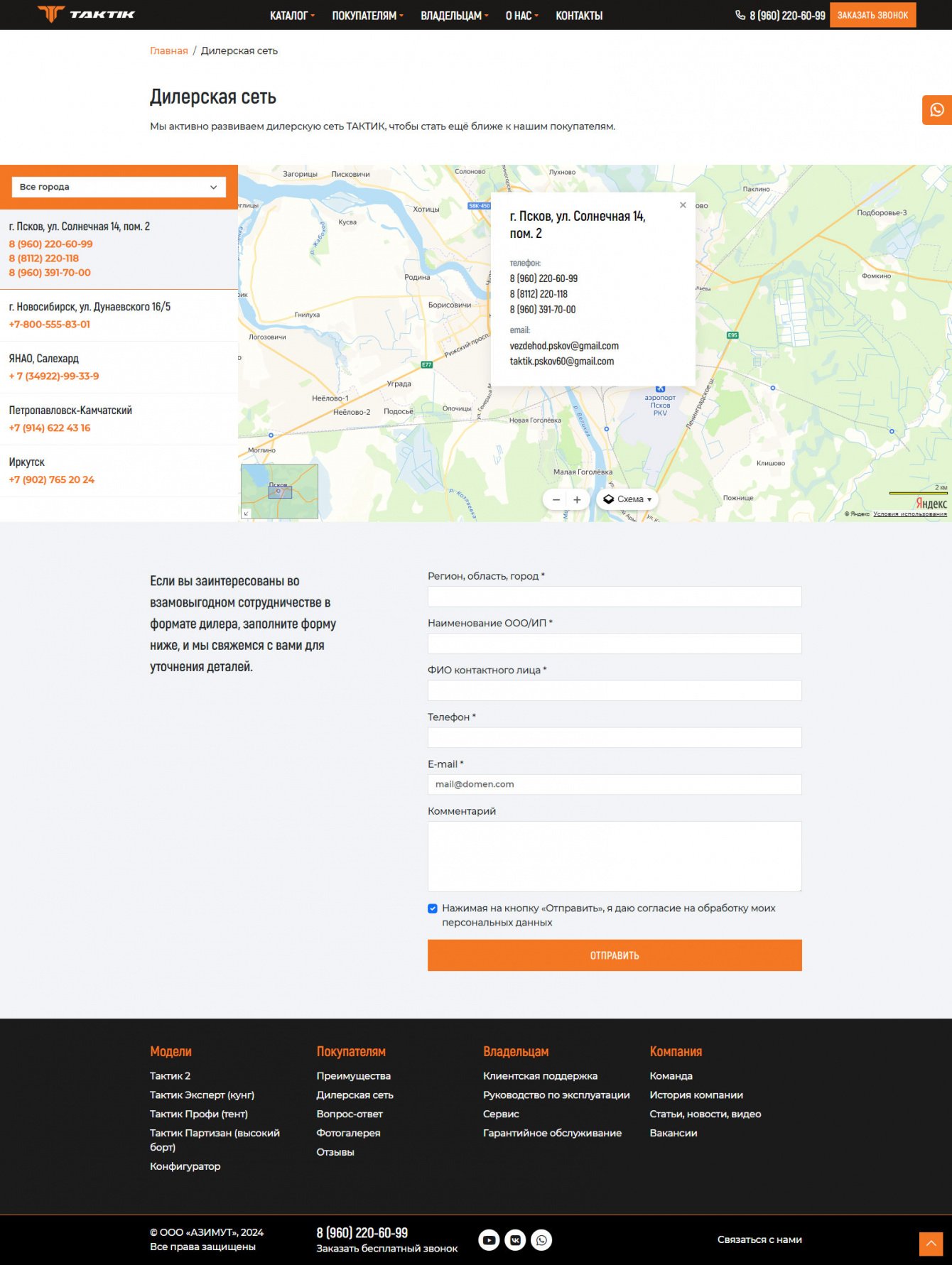952x1265 pixels.
Task: Click the Регион, область, город input
Action: (x=615, y=597)
